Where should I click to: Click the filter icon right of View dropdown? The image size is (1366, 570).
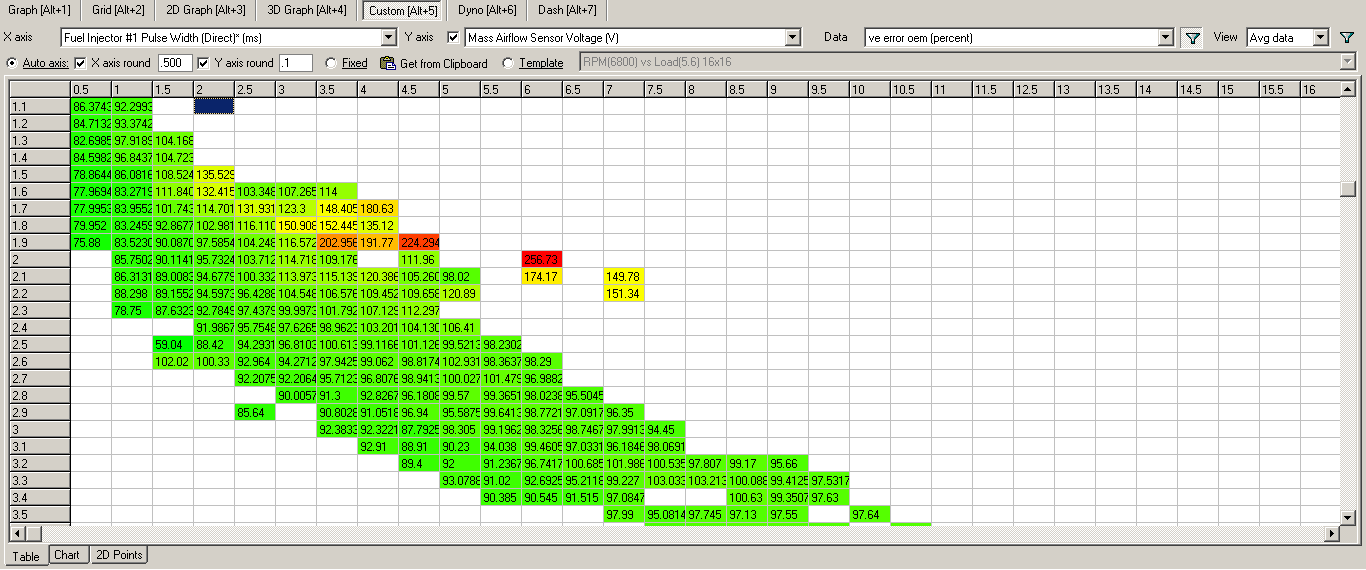click(x=1348, y=38)
